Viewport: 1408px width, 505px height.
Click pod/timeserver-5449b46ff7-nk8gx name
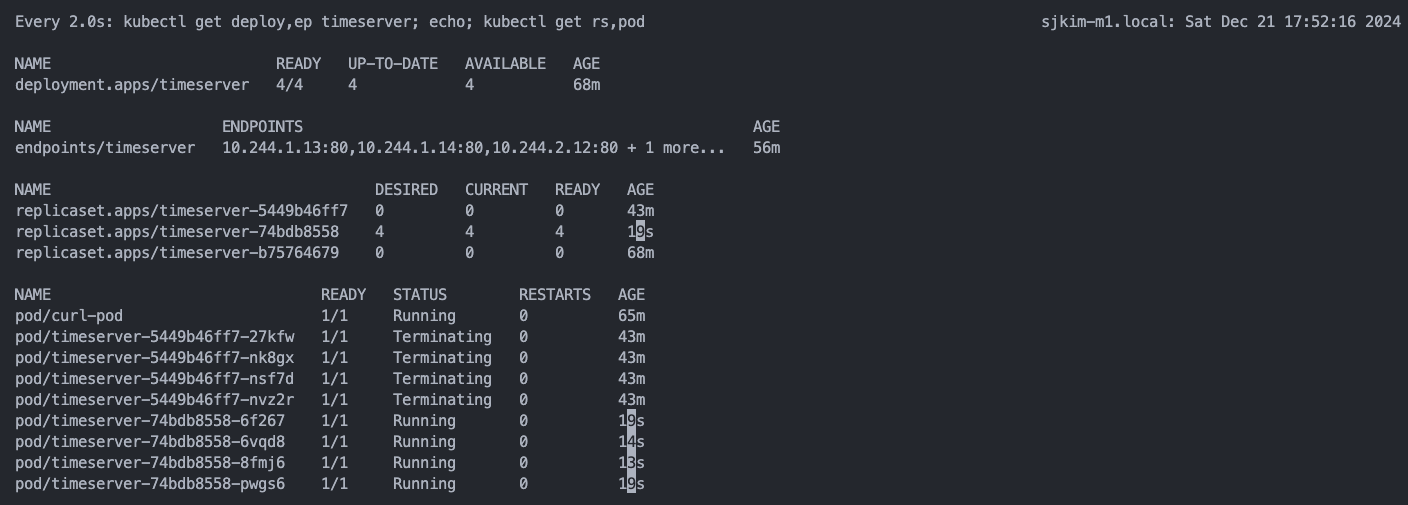pos(155,358)
